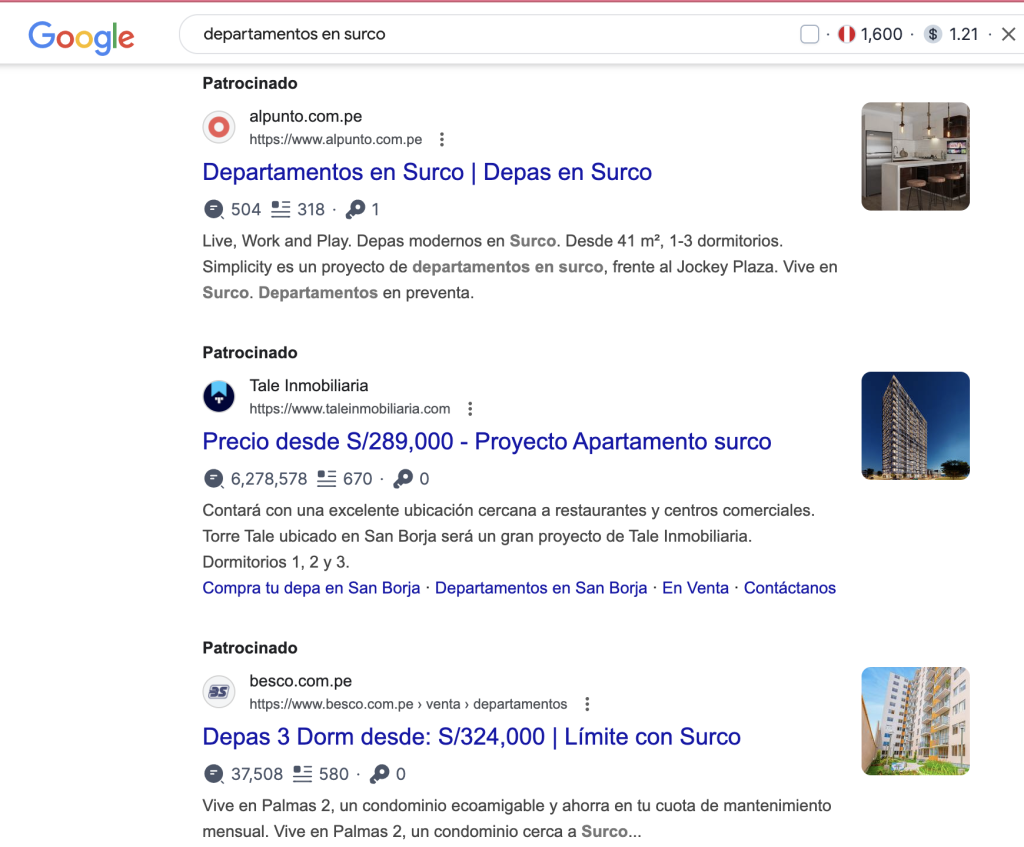This screenshot has width=1024, height=847.
Task: Click the besco.com.pe BS favicon
Action: click(x=219, y=692)
